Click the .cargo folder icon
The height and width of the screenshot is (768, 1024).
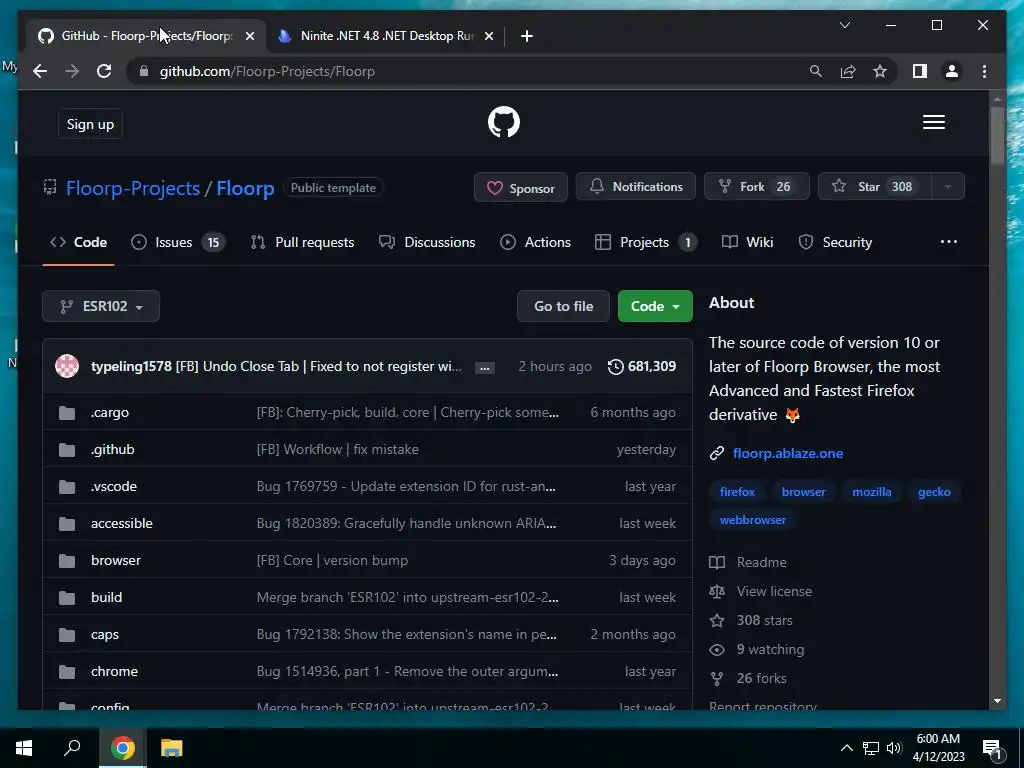67,413
